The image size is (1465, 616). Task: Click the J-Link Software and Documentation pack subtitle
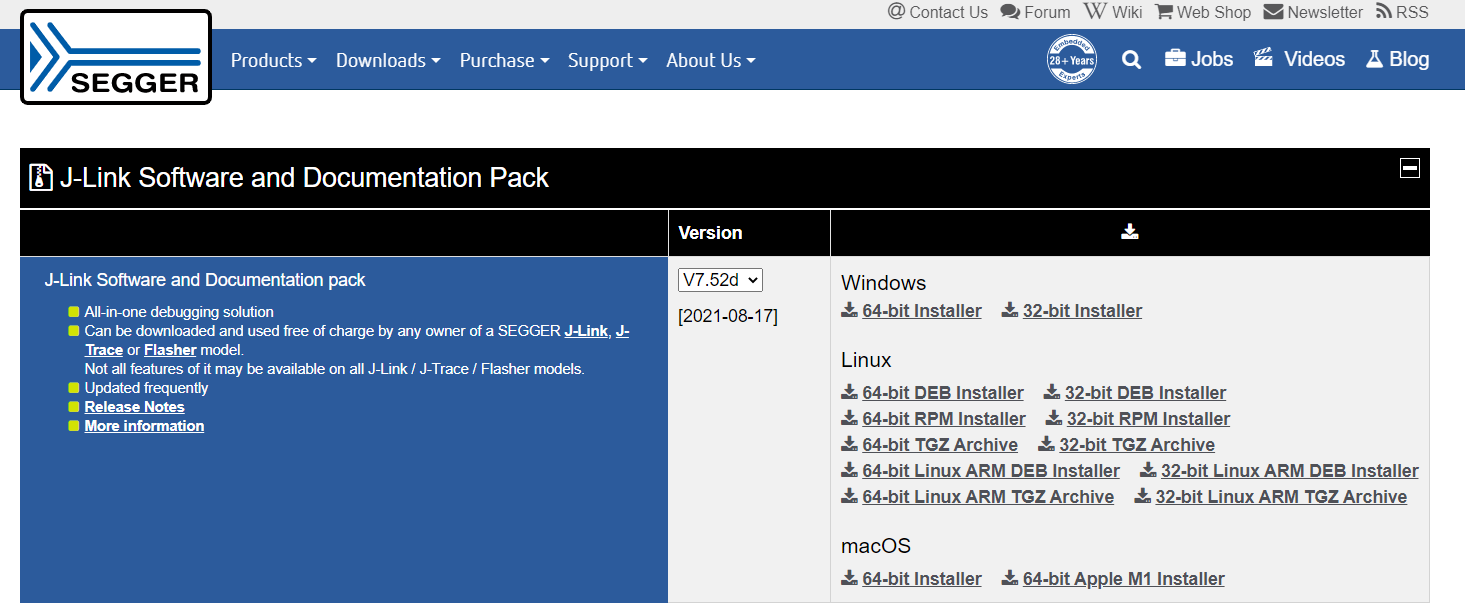205,281
